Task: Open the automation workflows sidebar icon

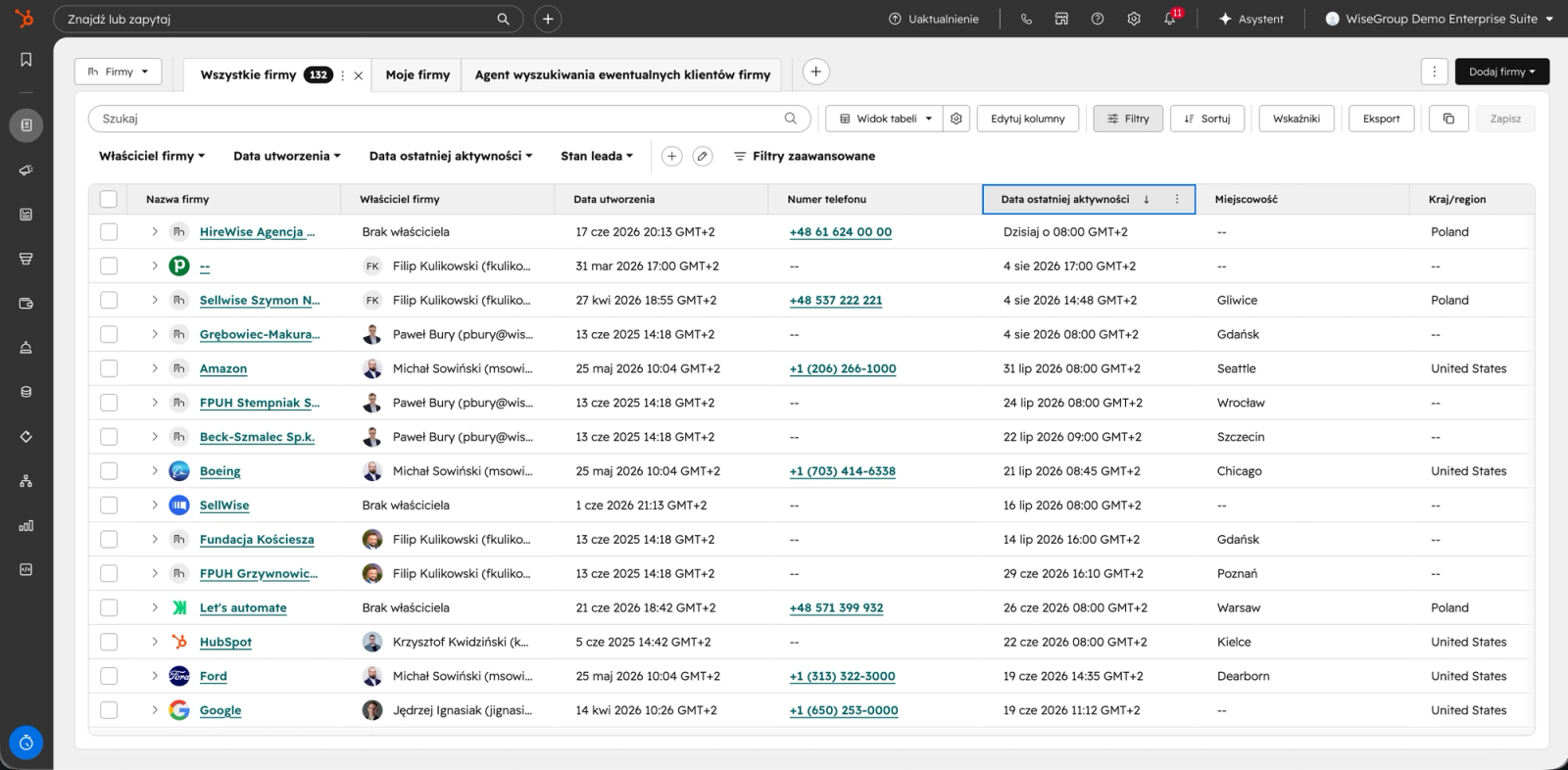Action: tap(26, 481)
